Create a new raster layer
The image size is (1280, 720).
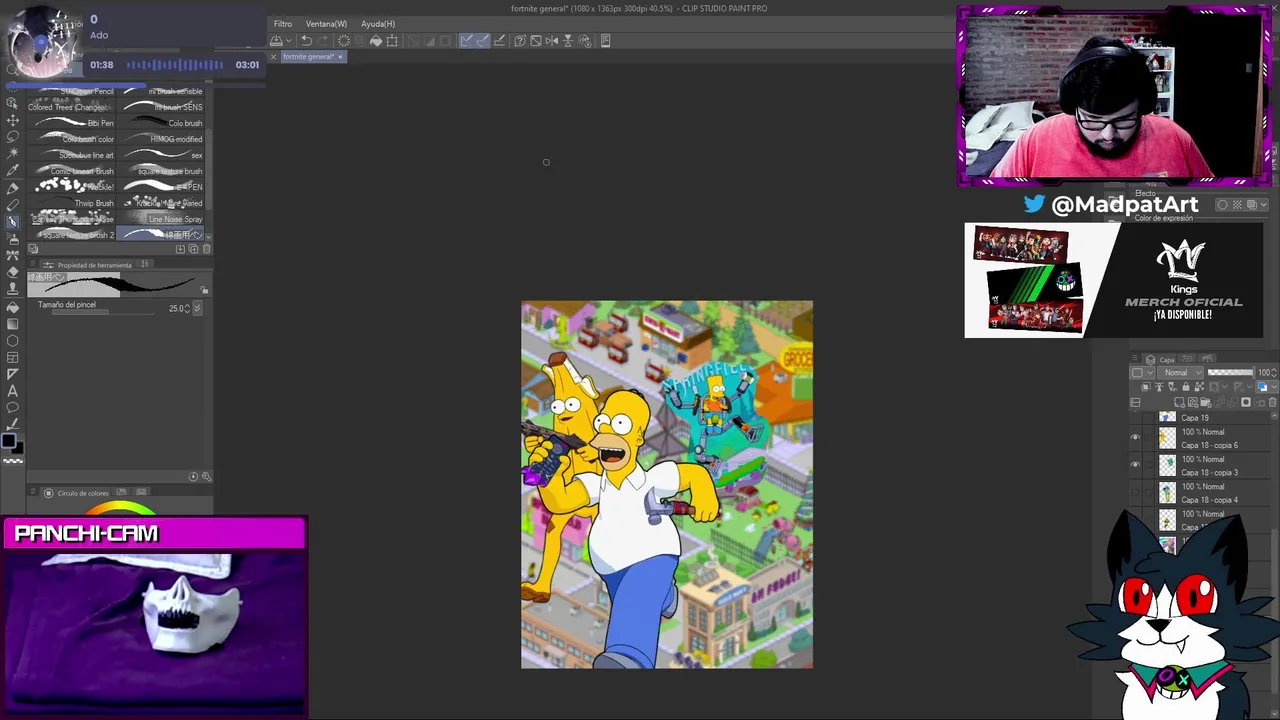pos(1179,403)
